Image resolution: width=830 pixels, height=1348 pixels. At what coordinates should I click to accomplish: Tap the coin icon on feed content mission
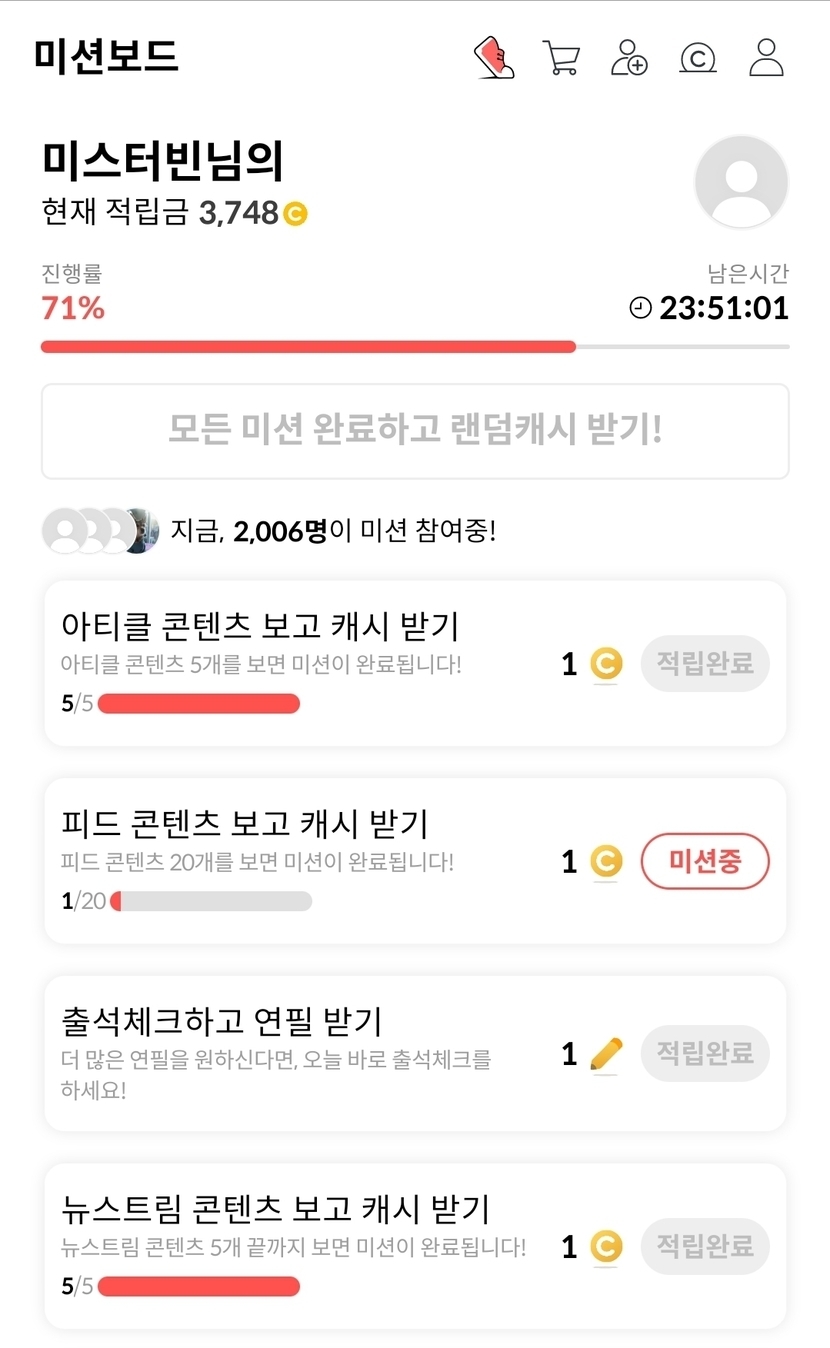coord(605,862)
